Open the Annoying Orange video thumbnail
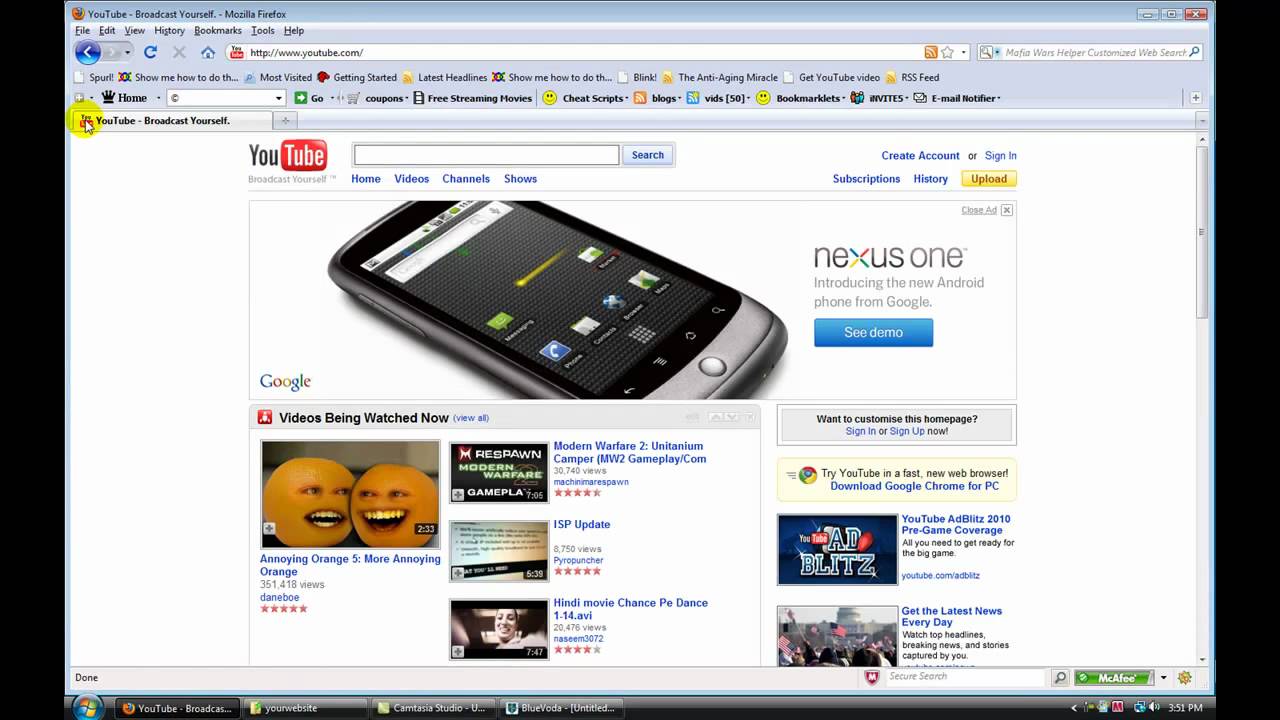Image resolution: width=1280 pixels, height=720 pixels. [350, 494]
